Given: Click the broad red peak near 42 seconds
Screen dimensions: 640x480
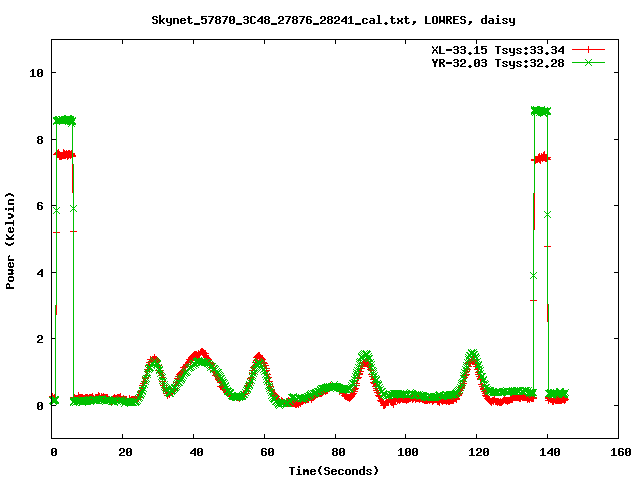Looking at the screenshot, I should coord(200,354).
